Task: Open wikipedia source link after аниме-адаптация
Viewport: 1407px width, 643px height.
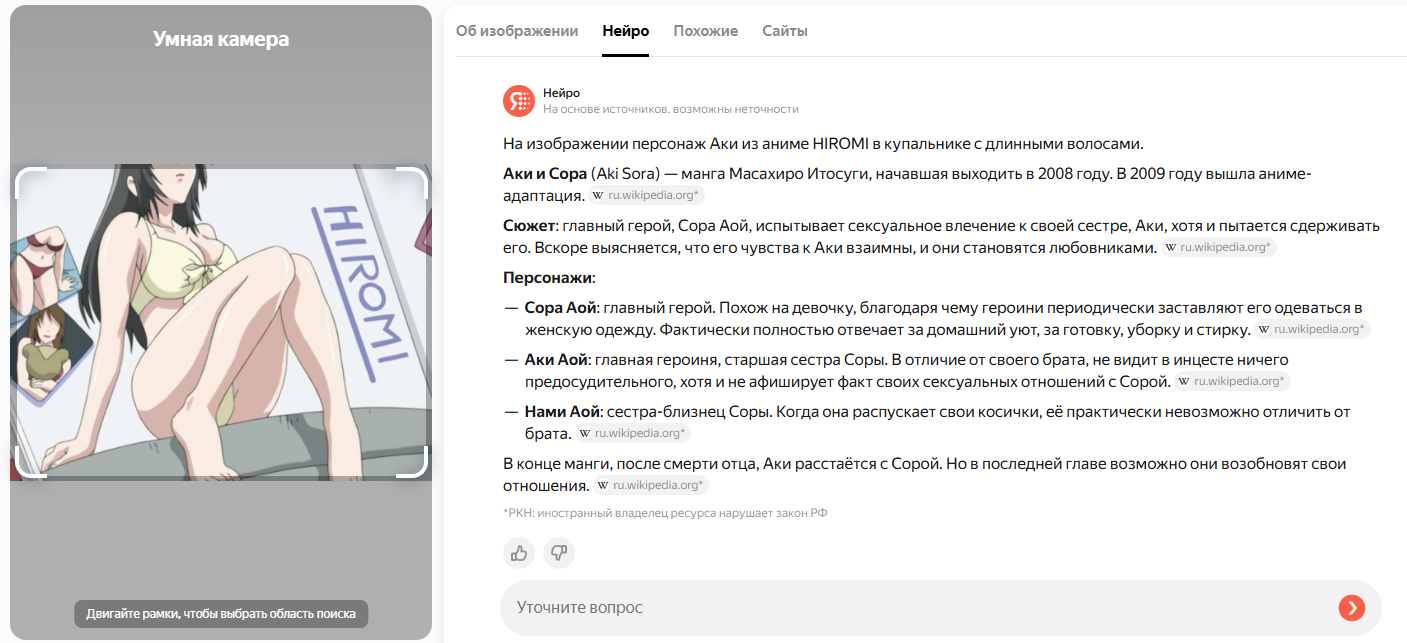Action: point(647,196)
